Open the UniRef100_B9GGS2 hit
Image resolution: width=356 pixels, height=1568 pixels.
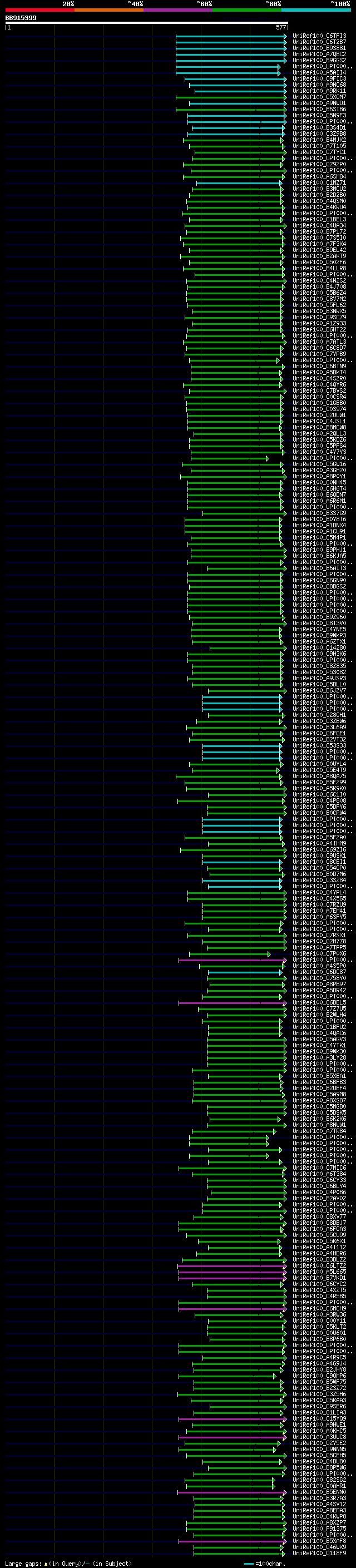(x=319, y=60)
